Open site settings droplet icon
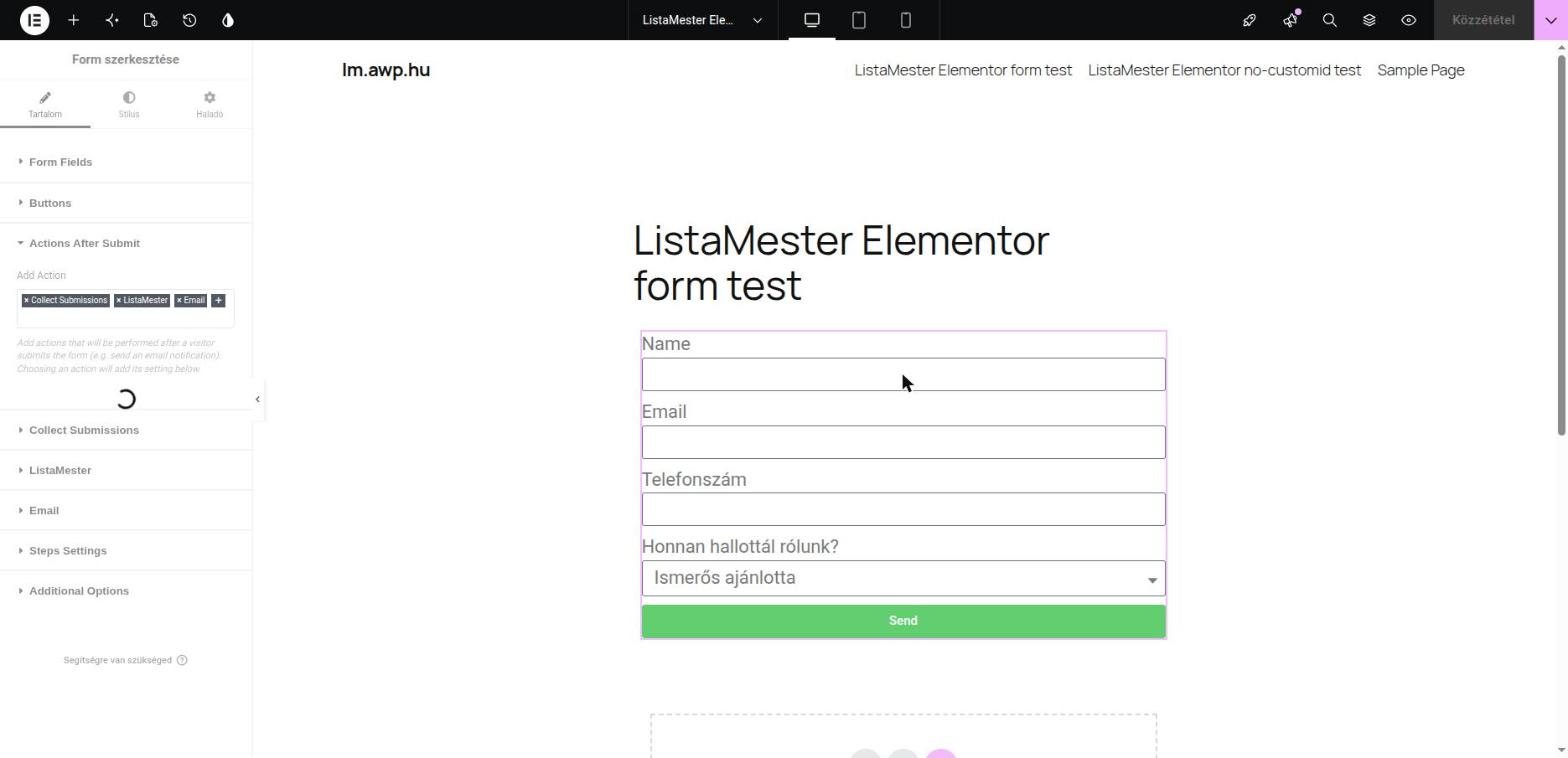The height and width of the screenshot is (758, 1568). click(228, 20)
